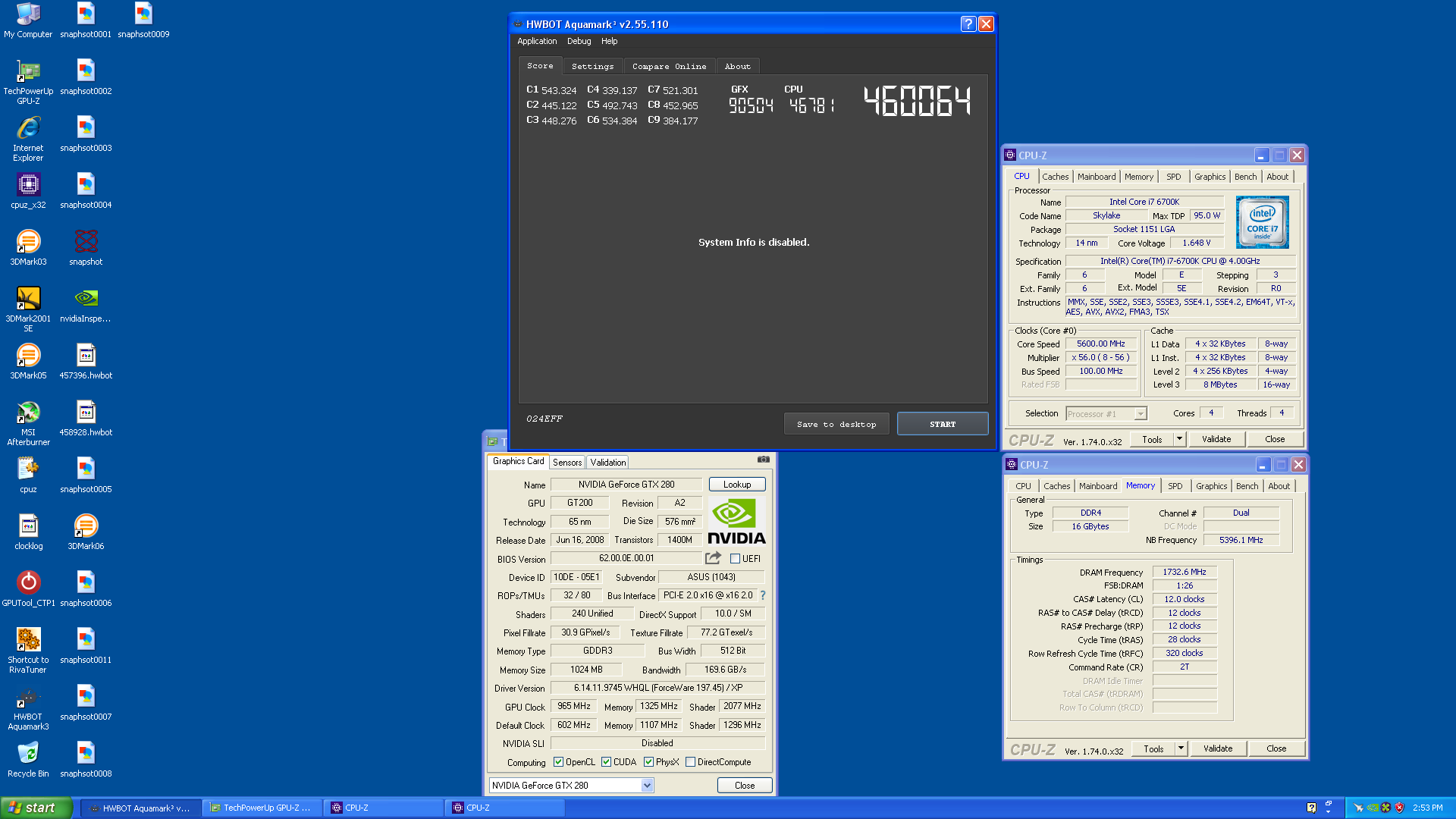Click BIOS Version field 62.00.0E.00.01
Viewport: 1456px width, 819px height.
coord(626,558)
